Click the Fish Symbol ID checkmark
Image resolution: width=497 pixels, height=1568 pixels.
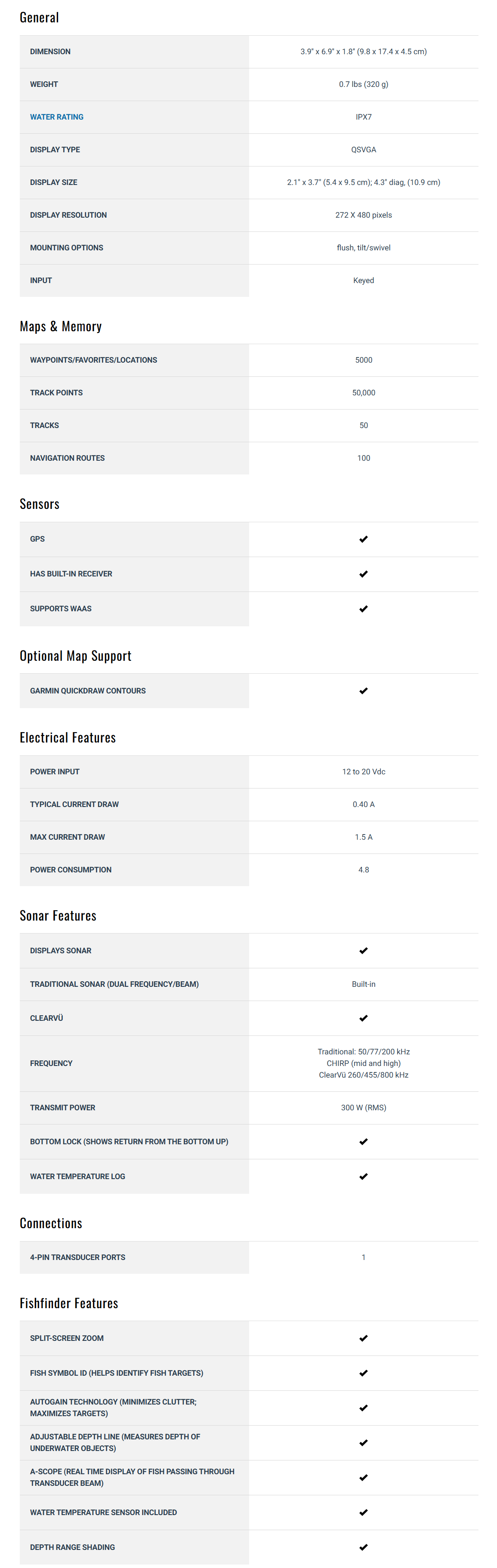click(x=364, y=1373)
